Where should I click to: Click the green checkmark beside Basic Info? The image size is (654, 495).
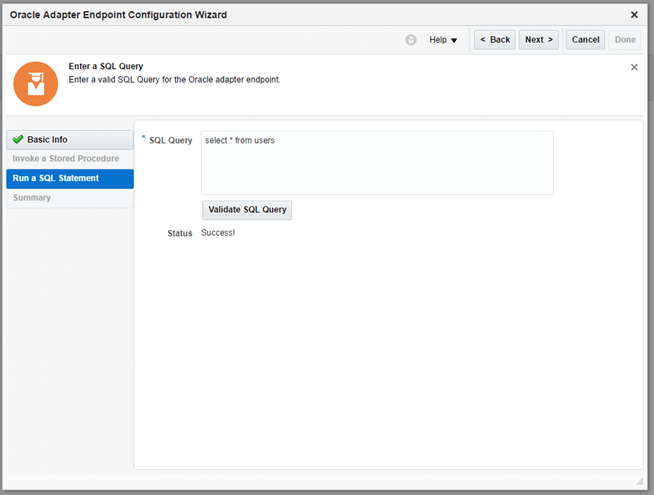[17, 140]
